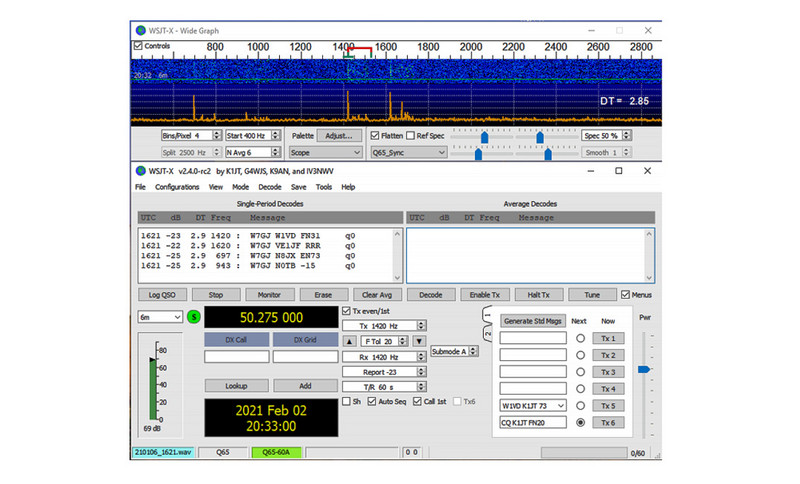
Task: Click the Halt Tx button
Action: 538,295
